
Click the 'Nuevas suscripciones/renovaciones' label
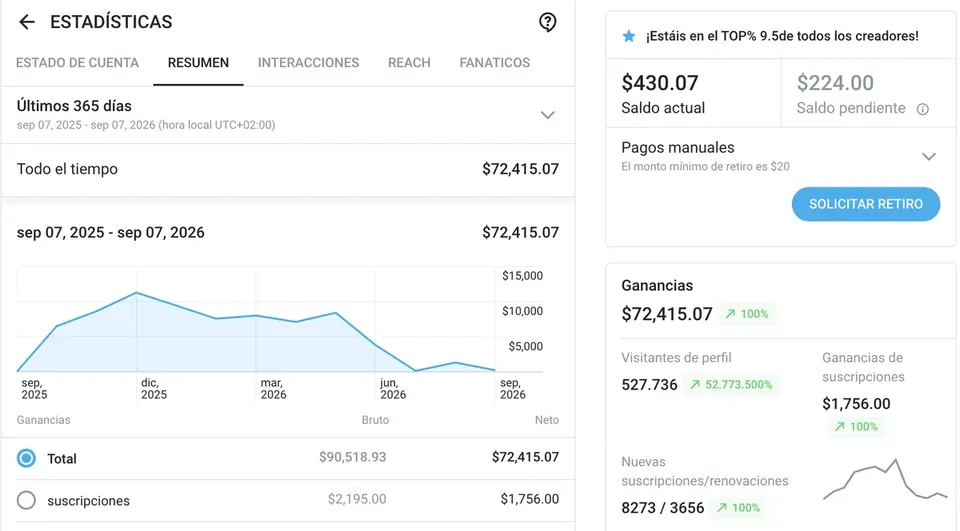[705, 471]
